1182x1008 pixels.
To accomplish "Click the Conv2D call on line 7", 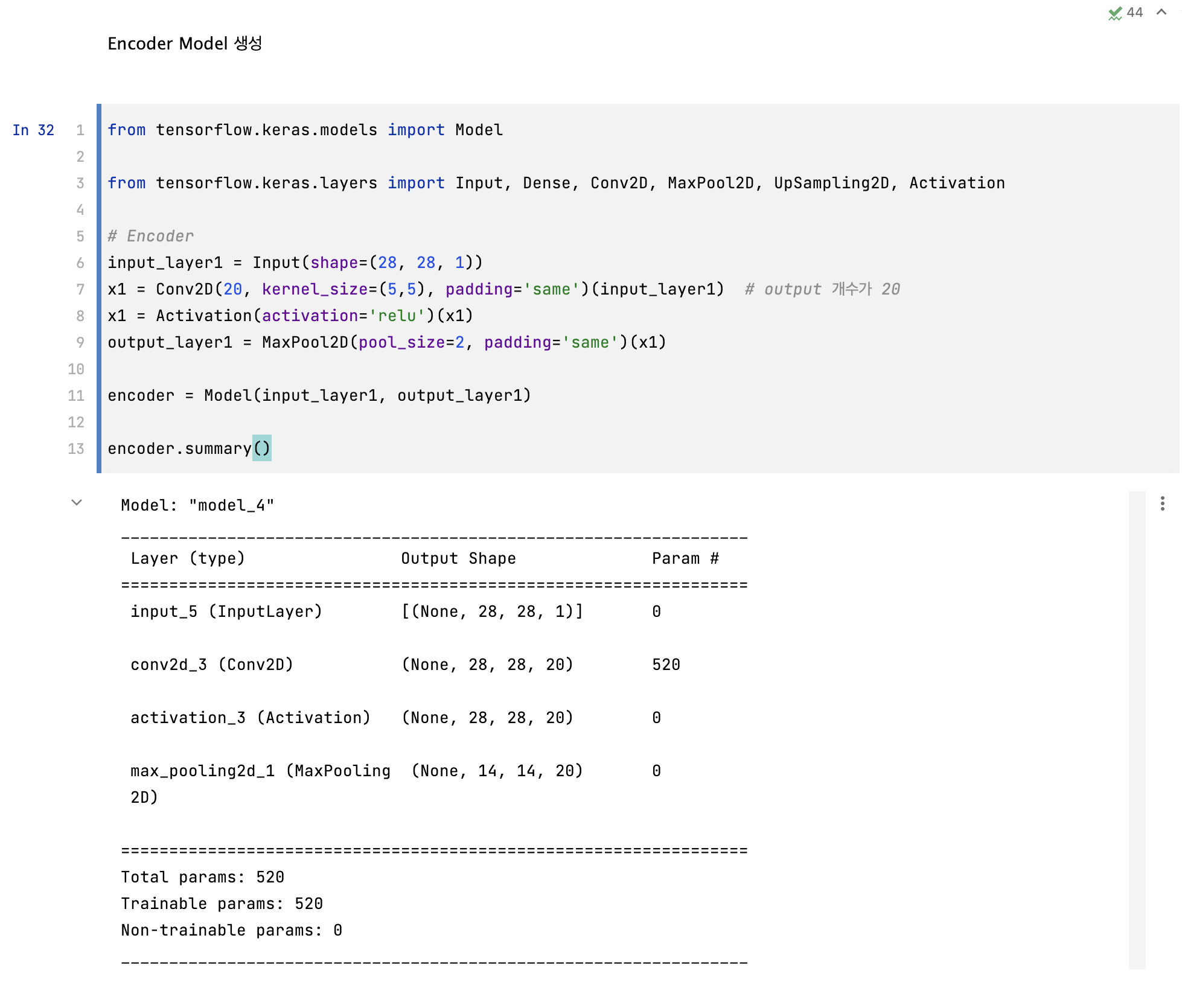I will [185, 289].
